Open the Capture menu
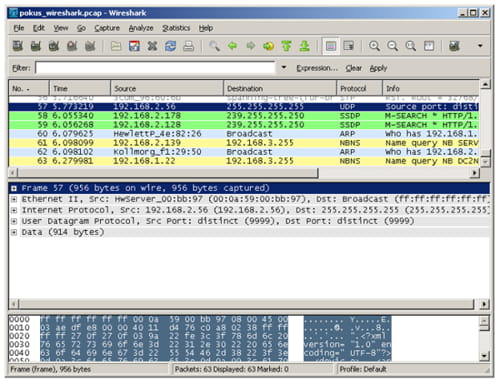The width and height of the screenshot is (500, 384). pos(107,28)
